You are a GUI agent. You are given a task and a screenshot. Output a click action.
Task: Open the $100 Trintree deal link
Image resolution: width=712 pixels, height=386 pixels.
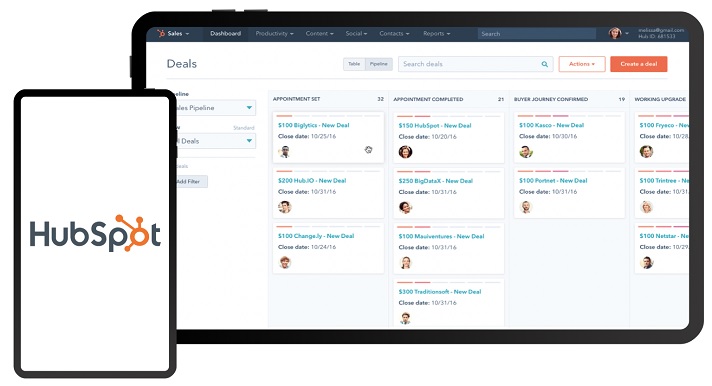pyautogui.click(x=664, y=180)
